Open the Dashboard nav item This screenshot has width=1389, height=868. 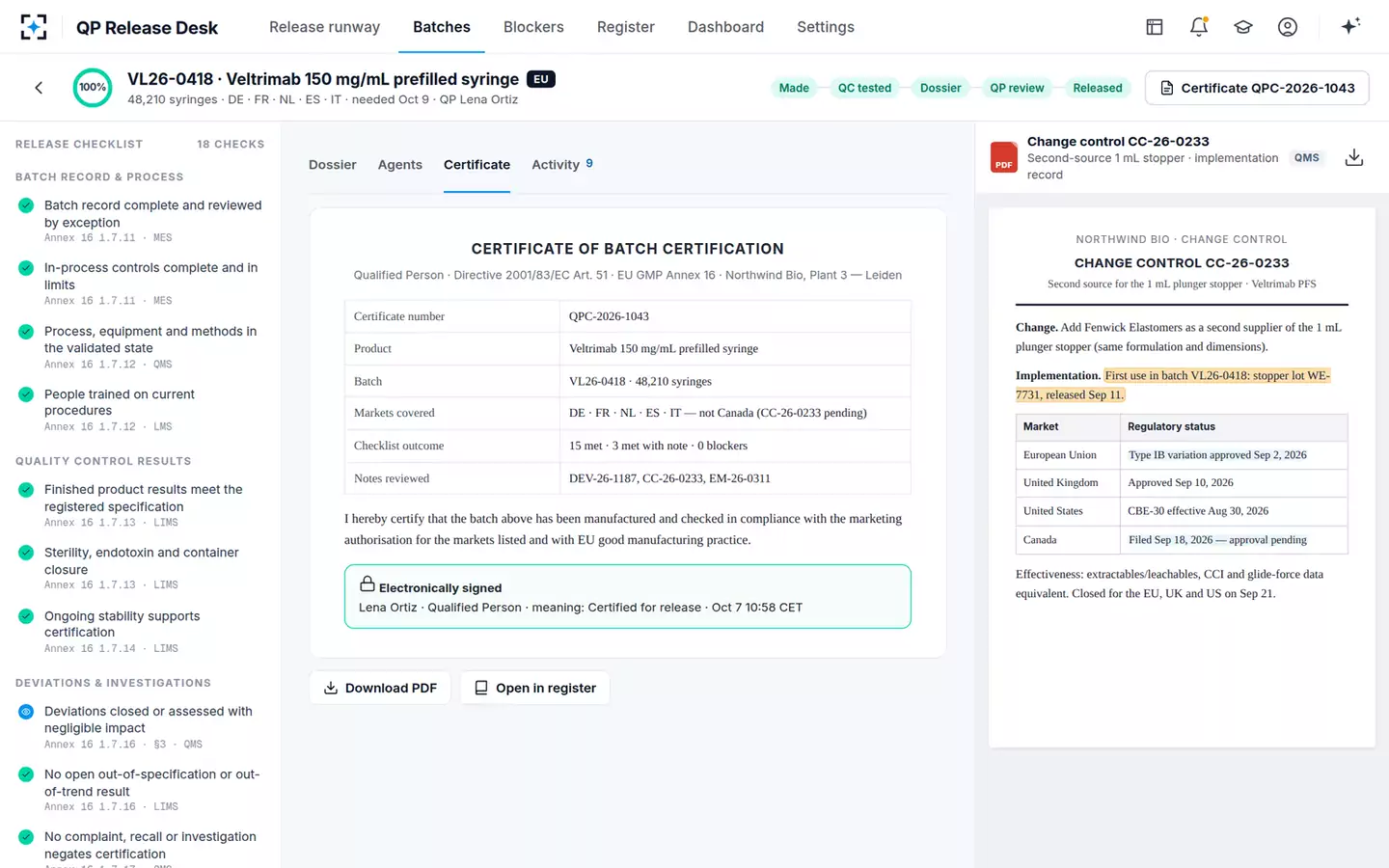(x=725, y=27)
